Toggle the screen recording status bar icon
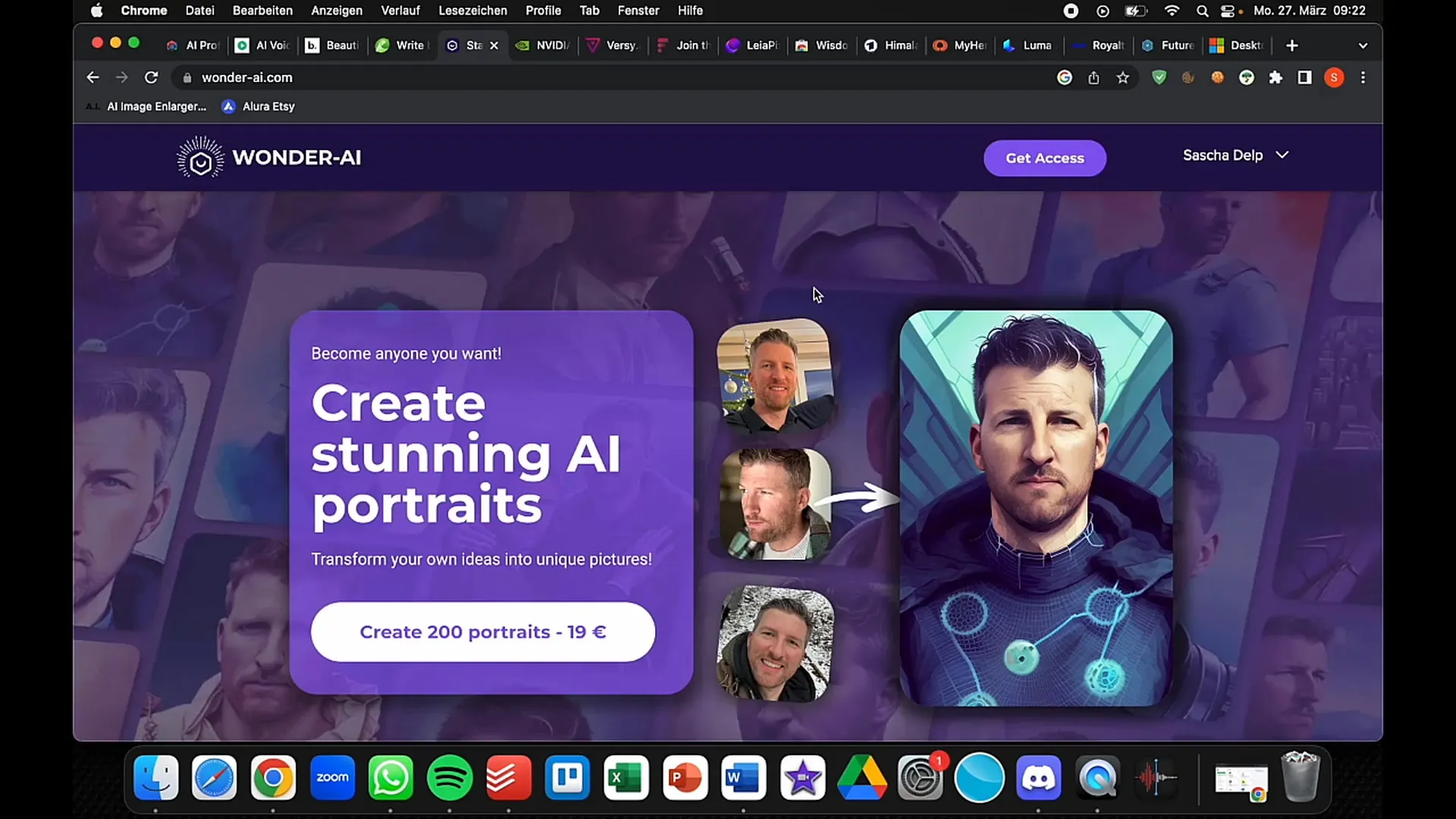 click(1069, 11)
